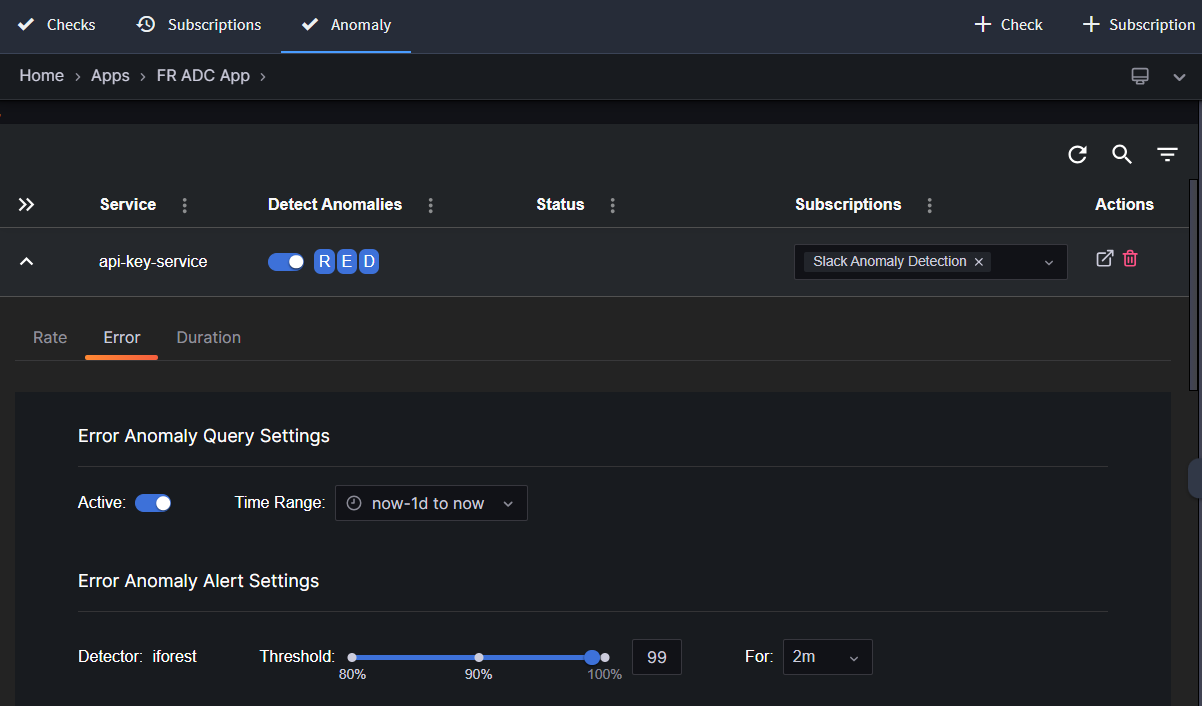Open the Time Range dropdown
The height and width of the screenshot is (706, 1202).
click(431, 503)
